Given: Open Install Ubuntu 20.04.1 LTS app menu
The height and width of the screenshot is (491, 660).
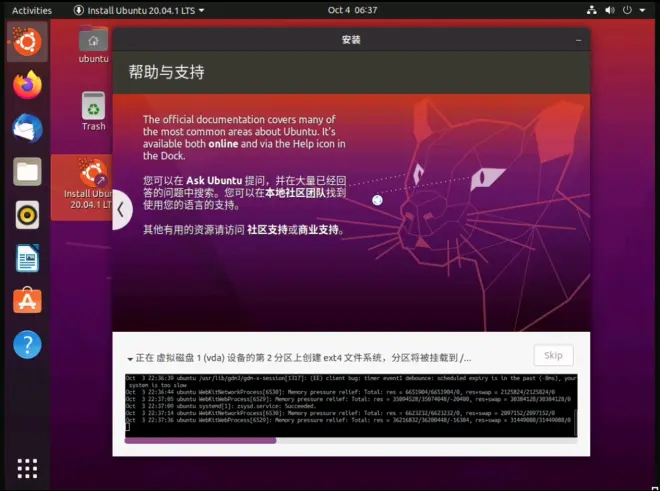Looking at the screenshot, I should point(139,10).
